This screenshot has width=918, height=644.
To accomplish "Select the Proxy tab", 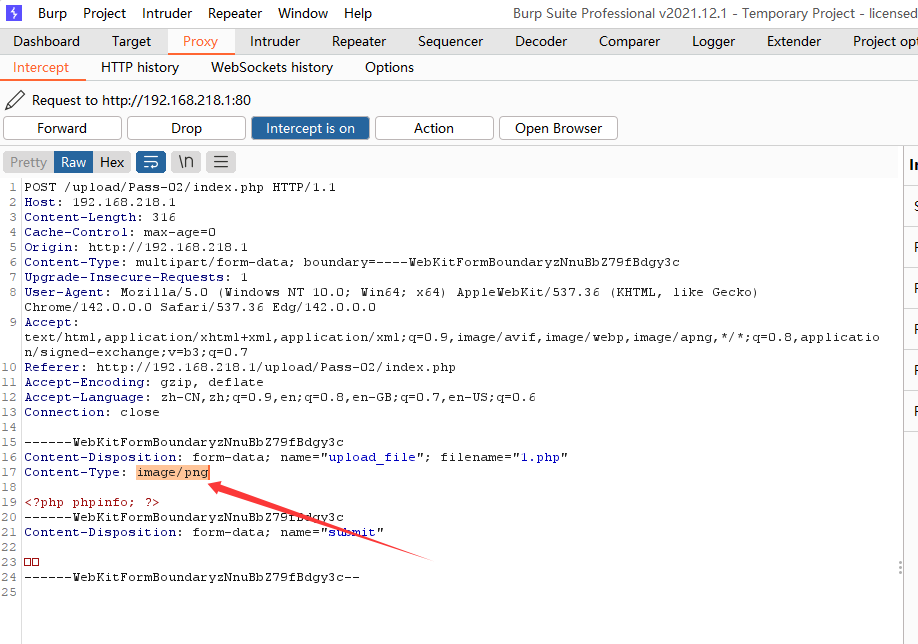I will [x=200, y=42].
